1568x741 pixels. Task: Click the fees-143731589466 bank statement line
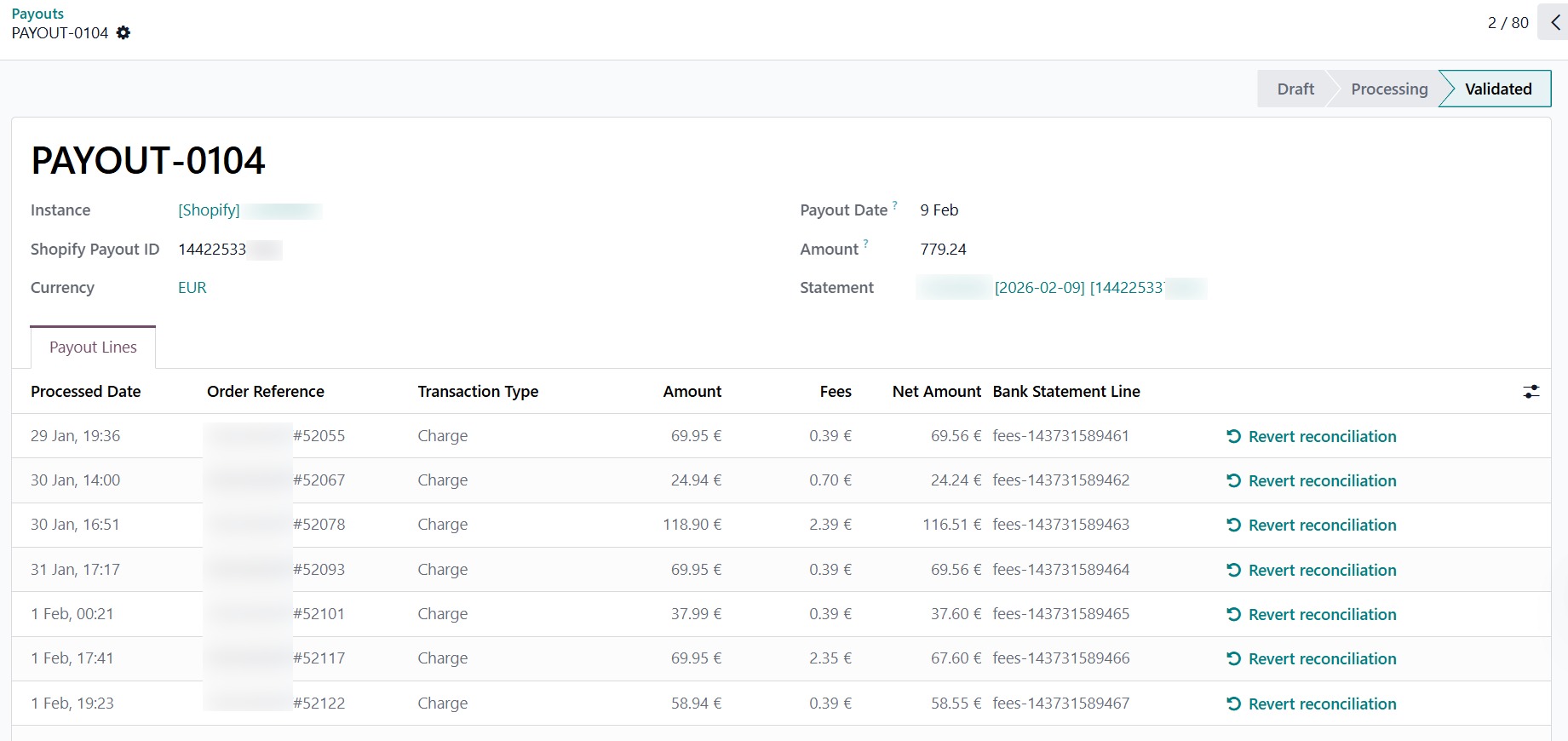click(1060, 658)
